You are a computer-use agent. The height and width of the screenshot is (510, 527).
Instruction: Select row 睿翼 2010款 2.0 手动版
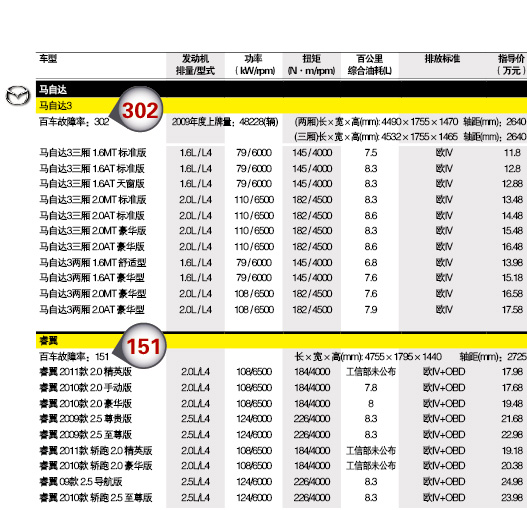[281, 388]
